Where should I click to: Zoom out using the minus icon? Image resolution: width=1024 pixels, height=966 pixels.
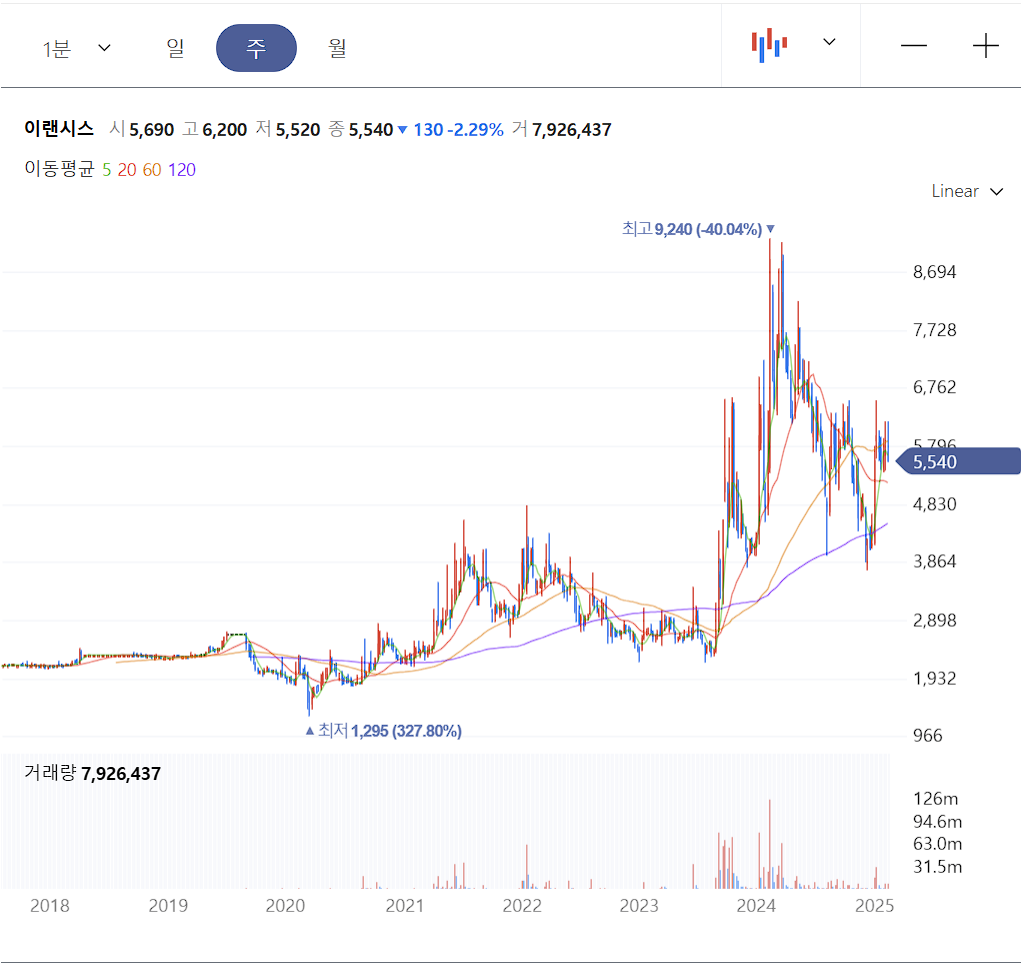(914, 45)
